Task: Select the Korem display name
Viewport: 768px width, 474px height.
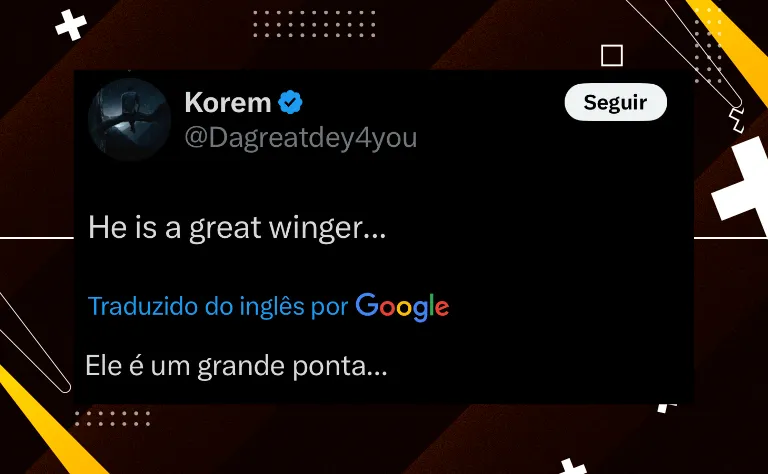Action: click(228, 102)
